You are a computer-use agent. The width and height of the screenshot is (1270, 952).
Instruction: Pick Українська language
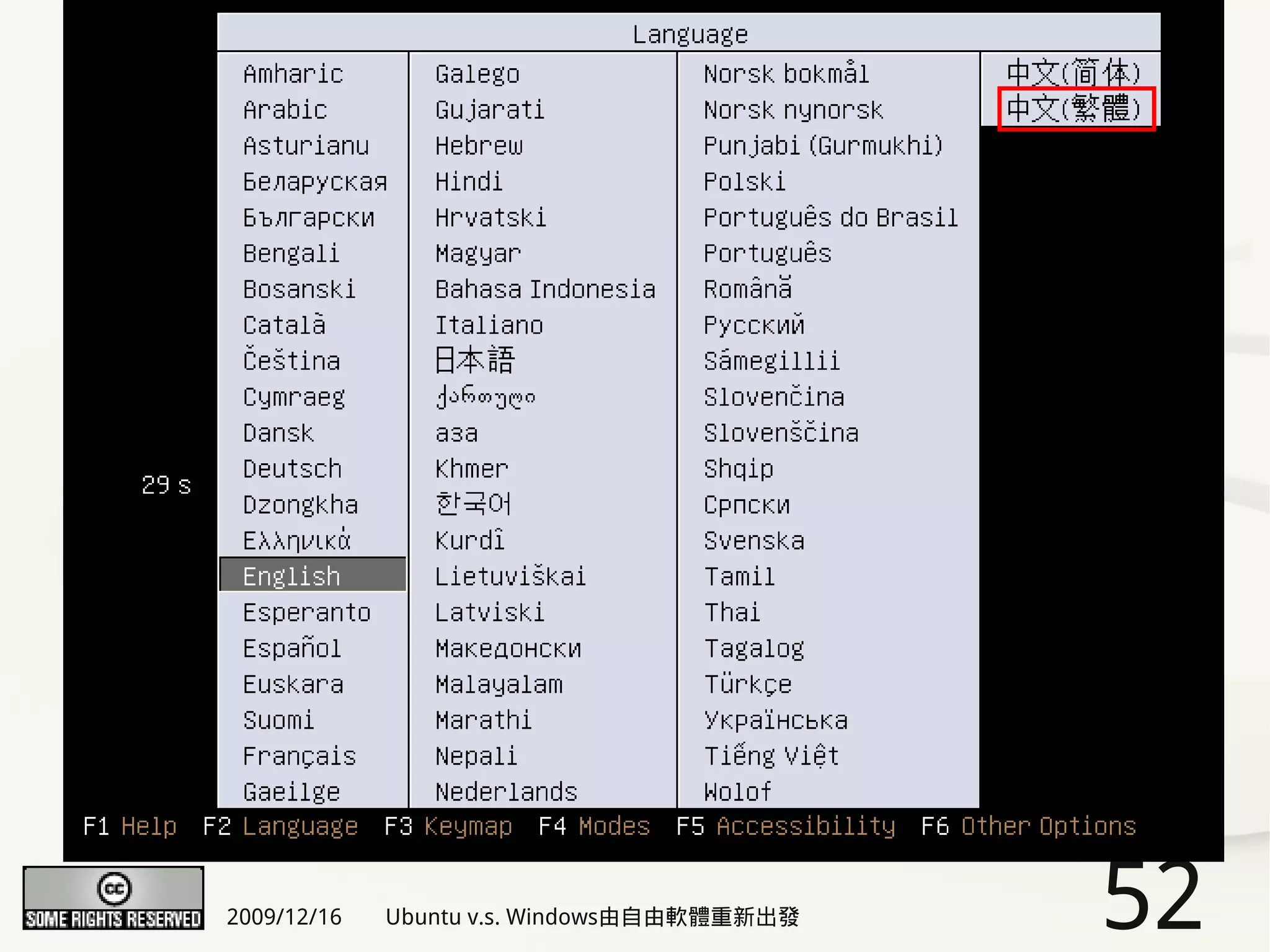click(x=776, y=721)
